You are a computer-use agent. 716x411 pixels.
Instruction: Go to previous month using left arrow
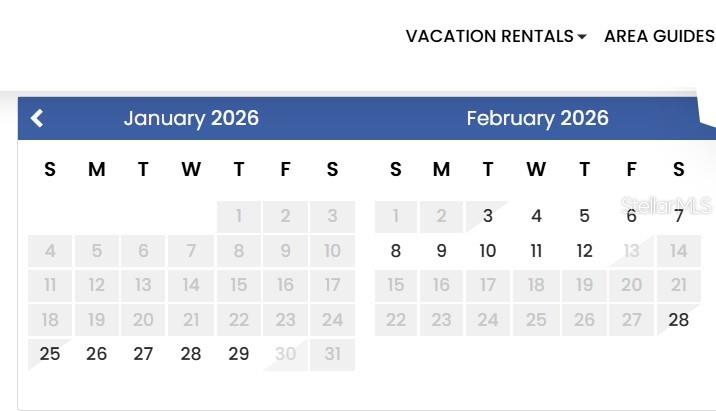(37, 118)
